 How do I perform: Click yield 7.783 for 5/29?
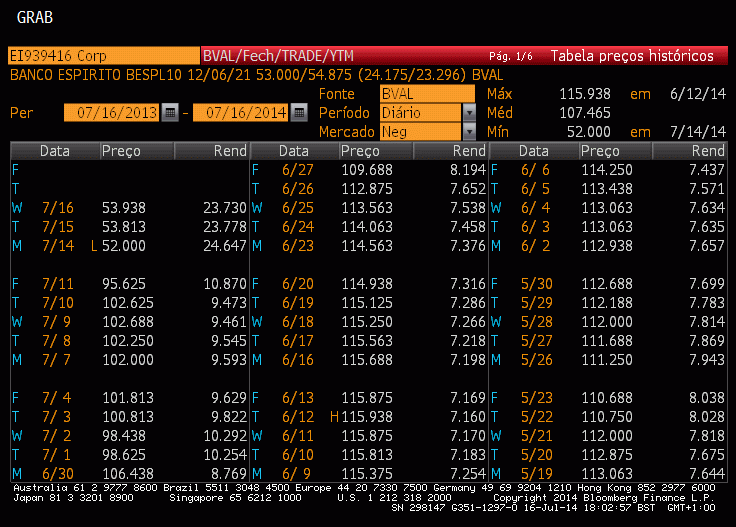click(x=706, y=303)
